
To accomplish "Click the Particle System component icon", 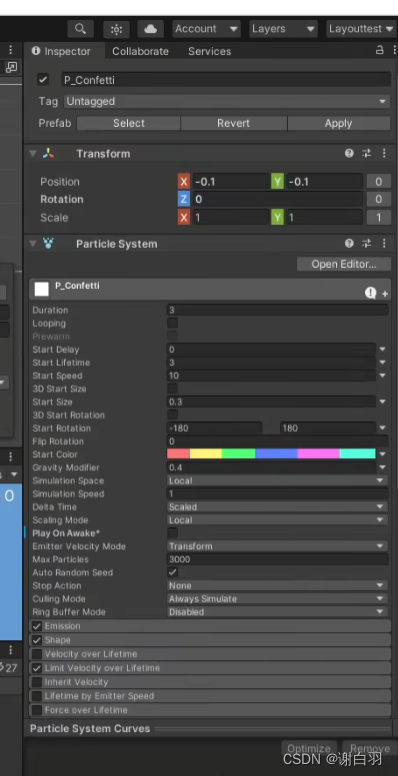I will point(48,243).
